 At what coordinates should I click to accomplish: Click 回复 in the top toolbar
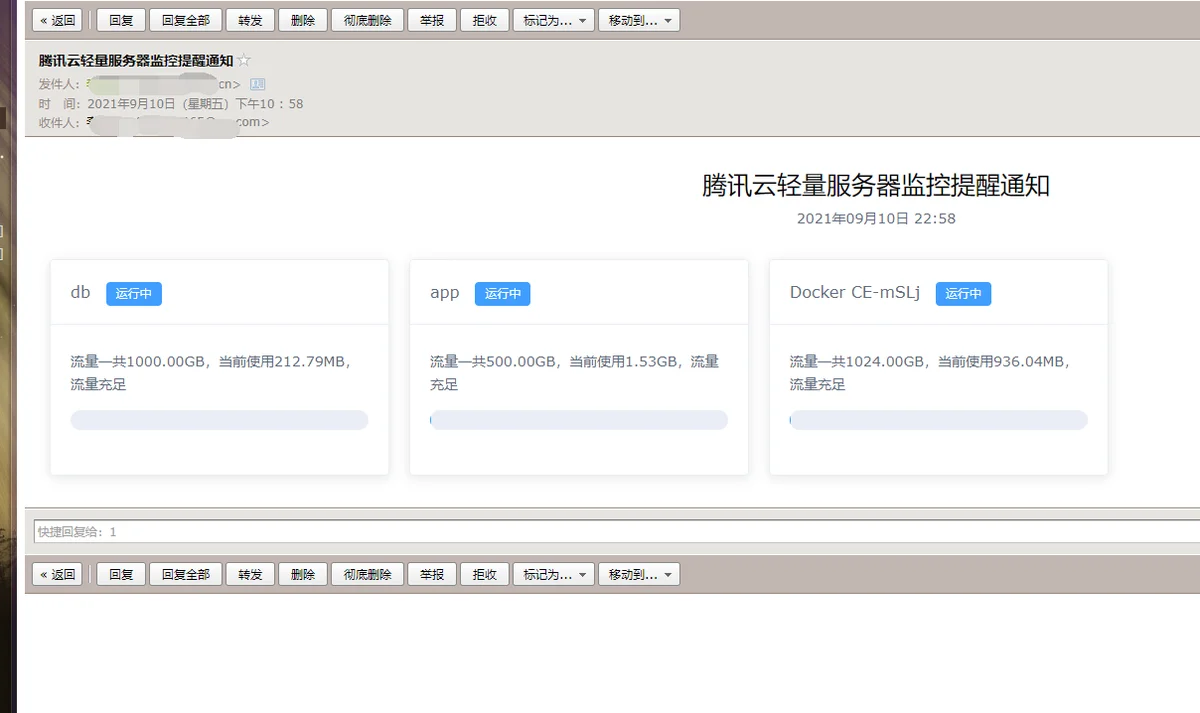(121, 20)
